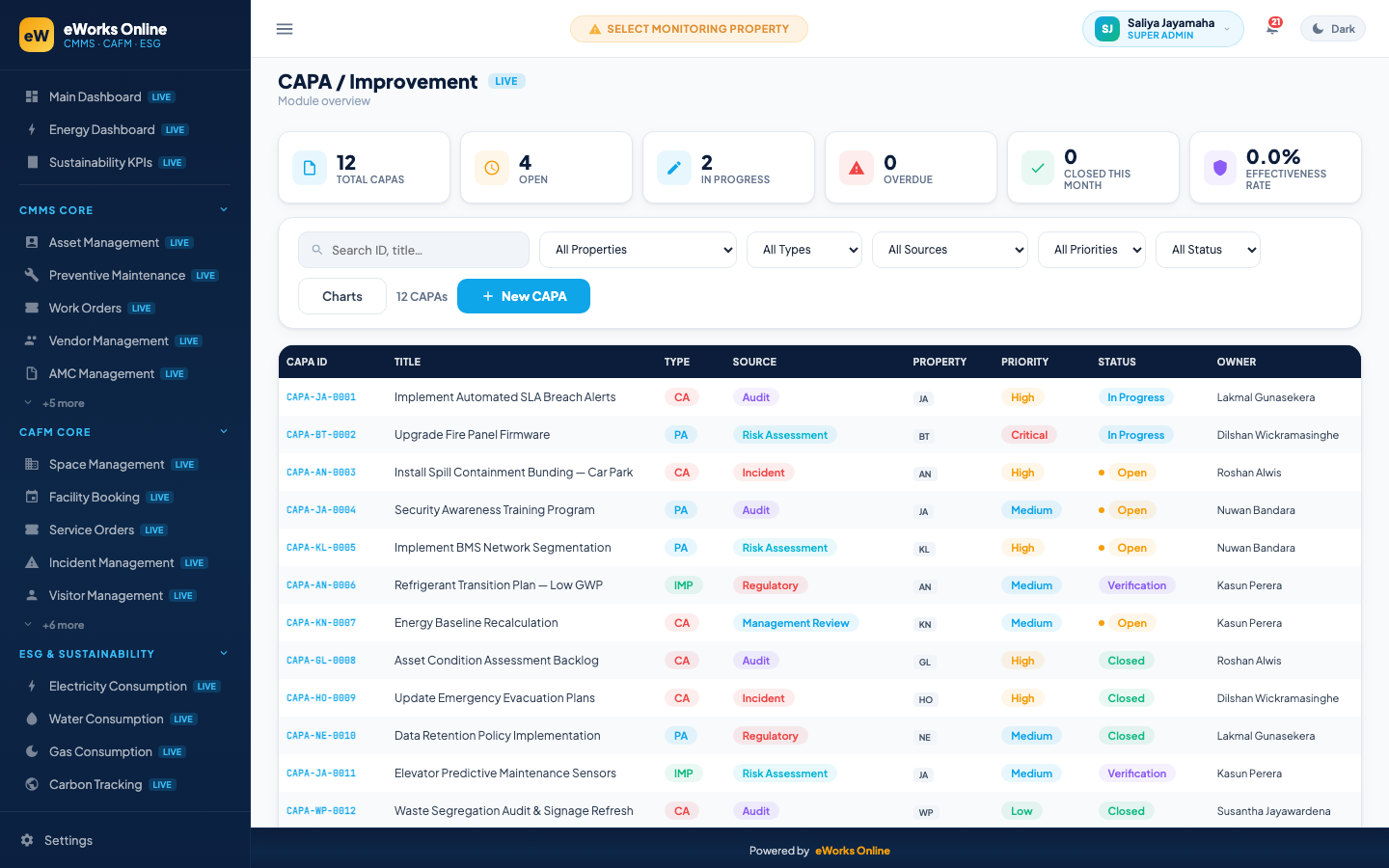Click Asset Management icon
1389x868 pixels.
32,242
